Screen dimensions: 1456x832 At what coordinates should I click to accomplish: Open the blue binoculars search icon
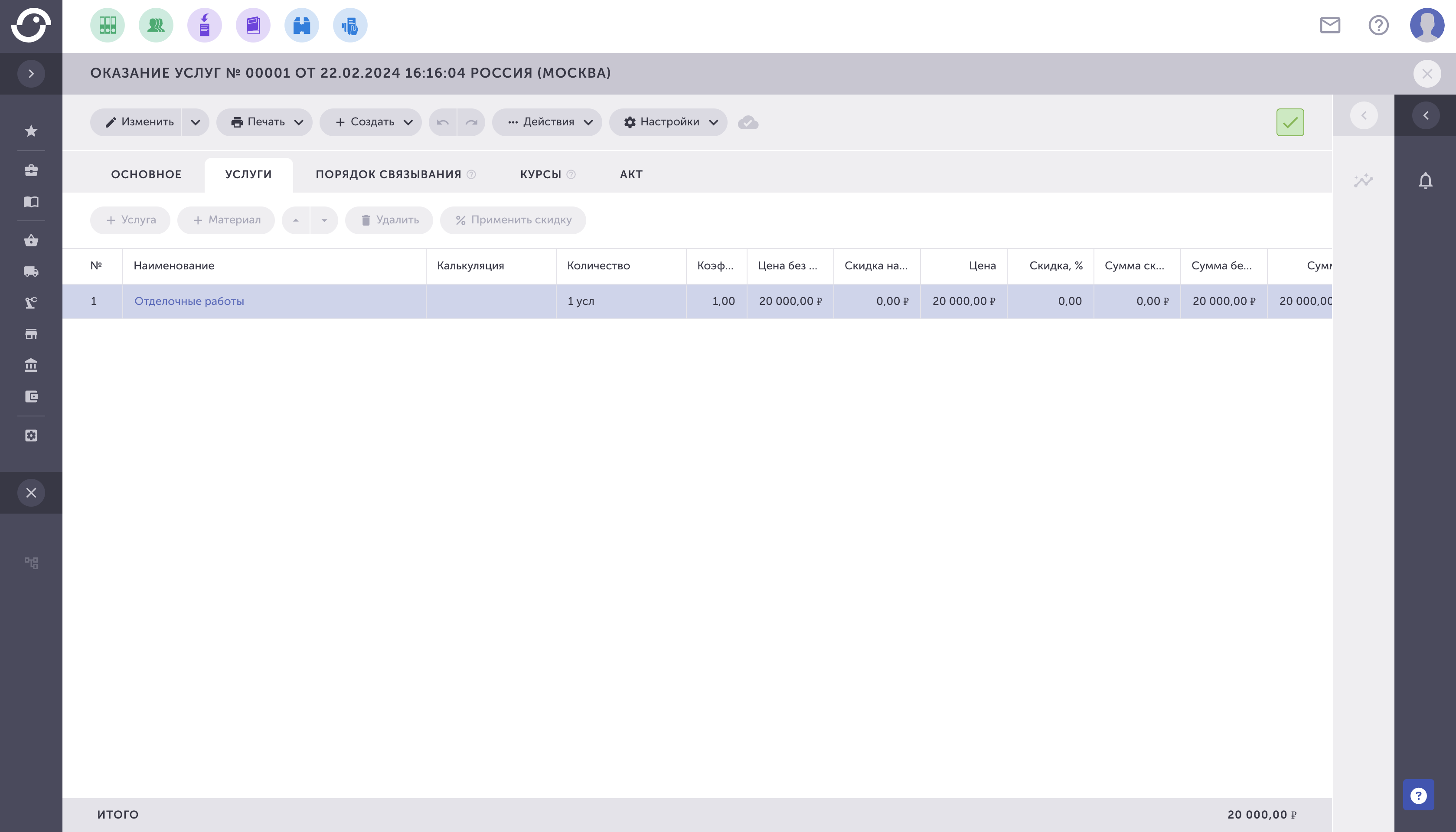[x=301, y=25]
